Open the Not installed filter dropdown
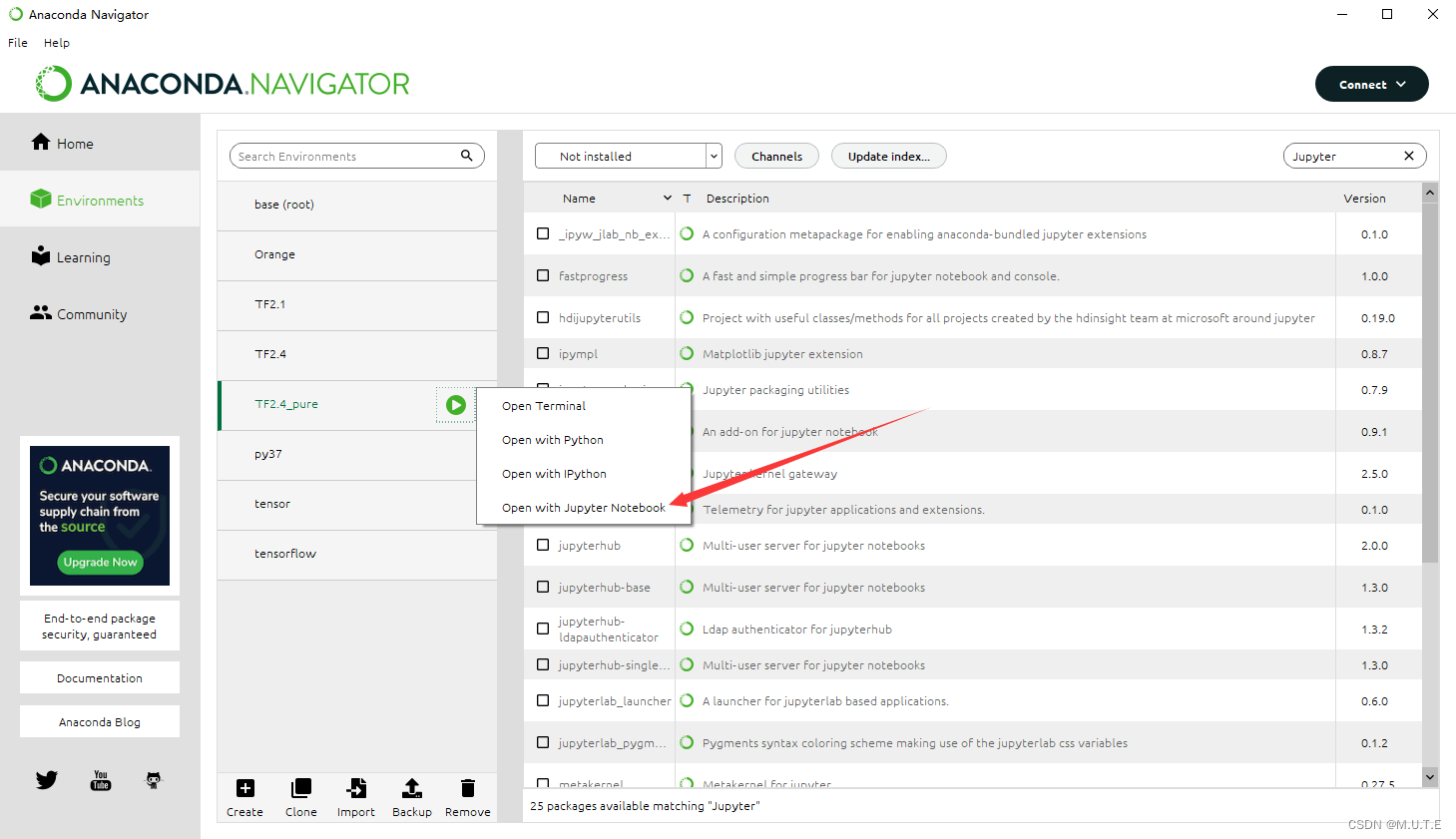The width and height of the screenshot is (1456, 839). pos(628,156)
